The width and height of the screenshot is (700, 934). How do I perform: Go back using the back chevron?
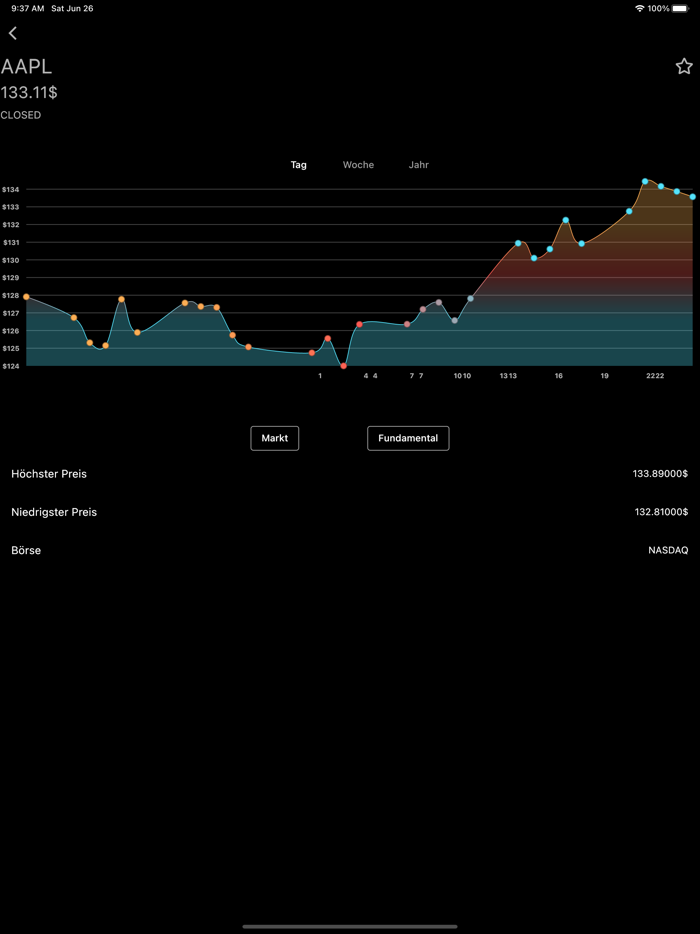click(x=13, y=33)
